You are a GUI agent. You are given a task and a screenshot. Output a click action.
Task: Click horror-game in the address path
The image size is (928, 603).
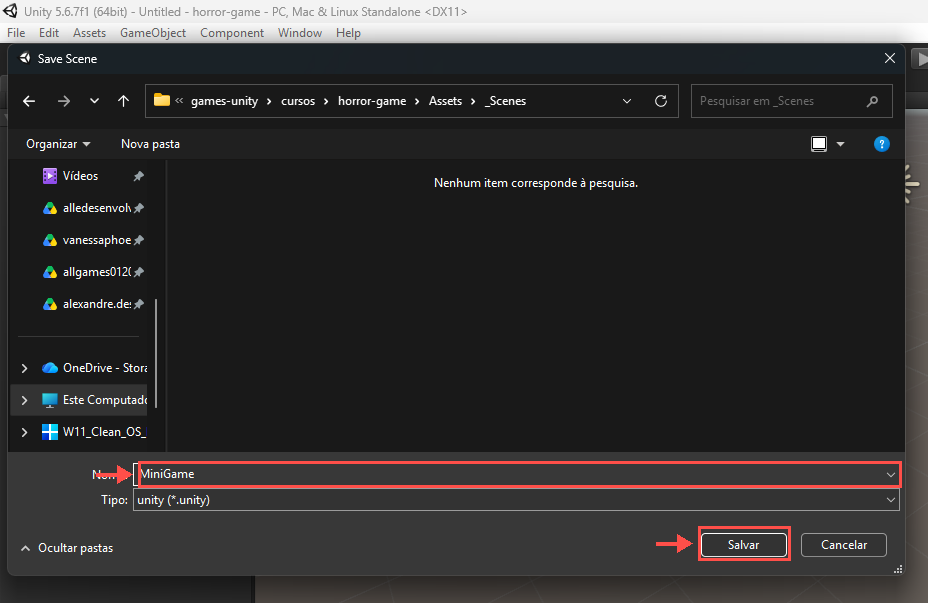(372, 101)
